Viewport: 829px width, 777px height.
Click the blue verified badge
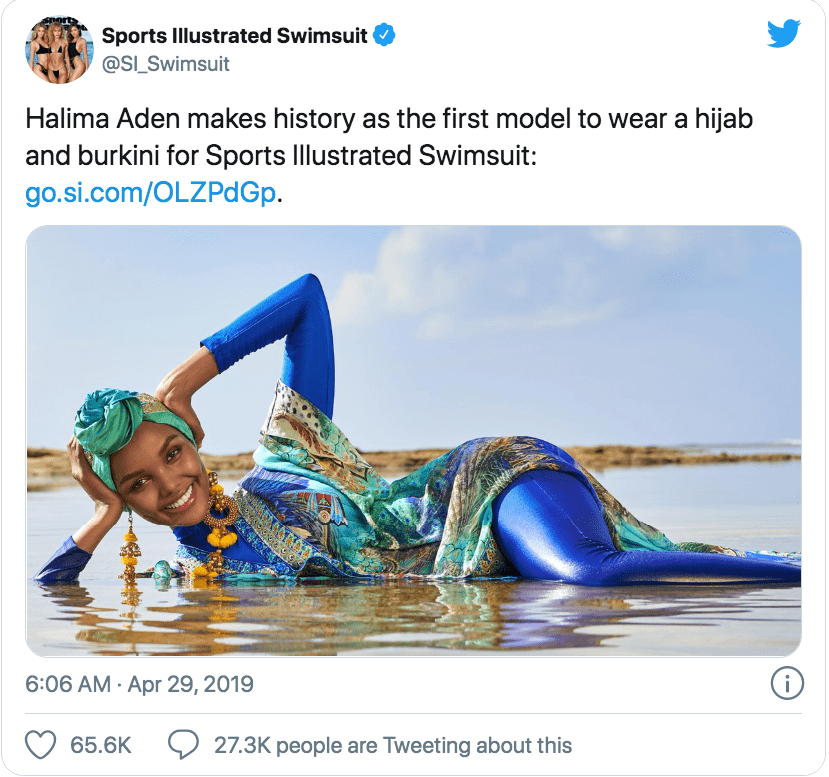tap(384, 35)
